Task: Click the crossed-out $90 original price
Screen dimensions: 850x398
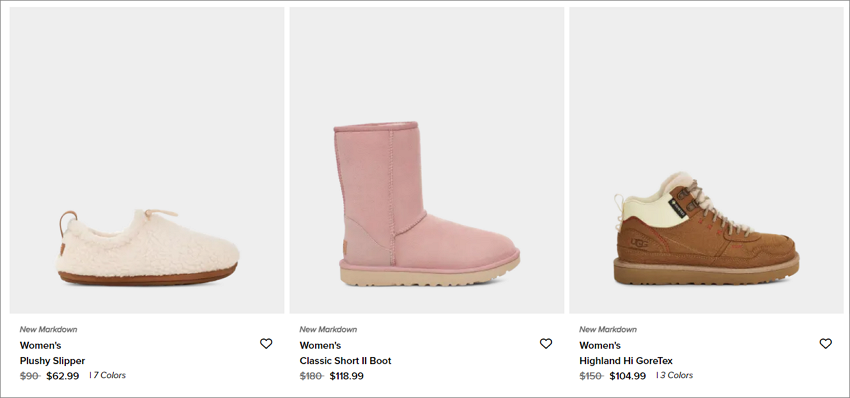Action: 30,376
